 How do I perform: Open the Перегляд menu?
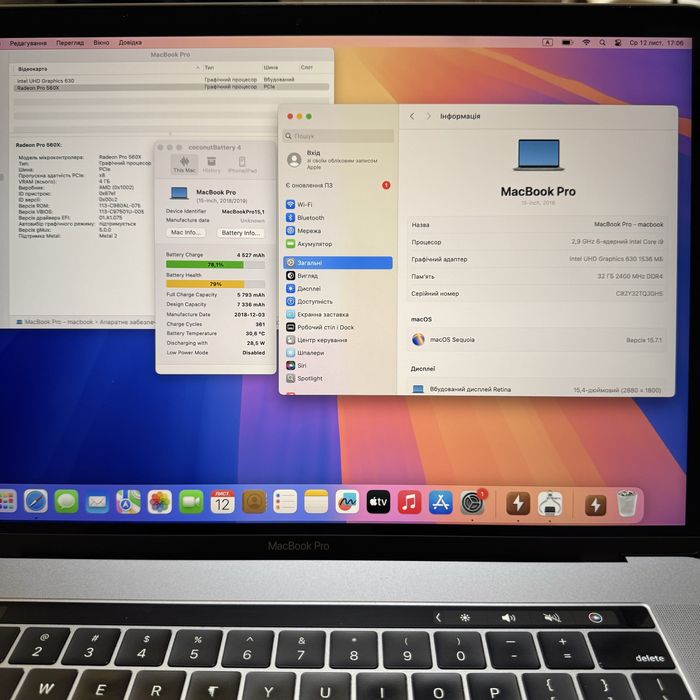pos(70,43)
